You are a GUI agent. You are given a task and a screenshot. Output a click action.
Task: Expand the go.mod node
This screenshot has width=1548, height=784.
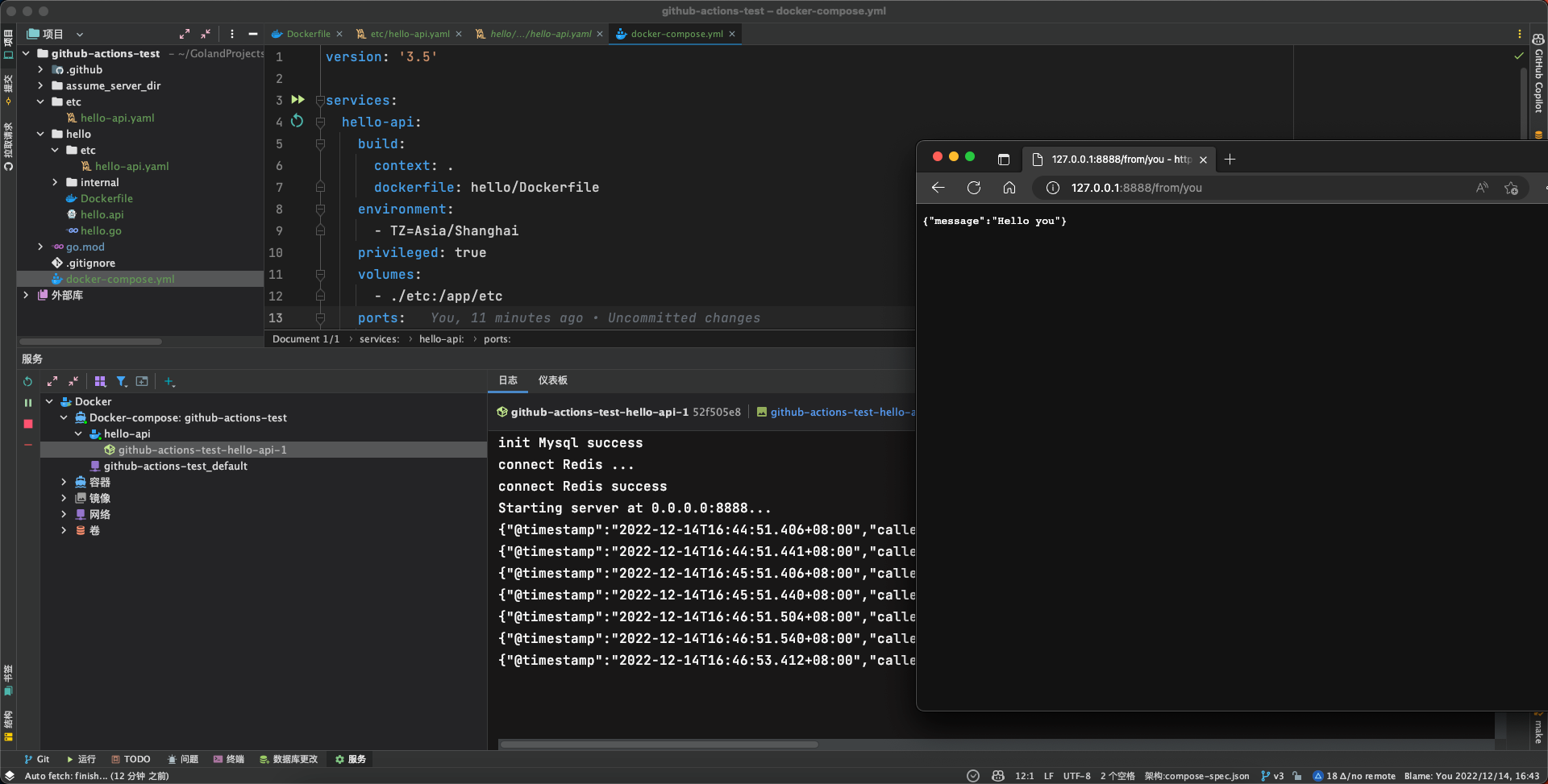point(40,247)
